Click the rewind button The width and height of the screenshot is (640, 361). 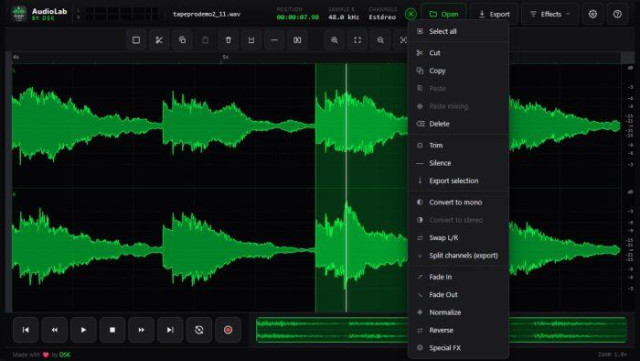pyautogui.click(x=55, y=330)
